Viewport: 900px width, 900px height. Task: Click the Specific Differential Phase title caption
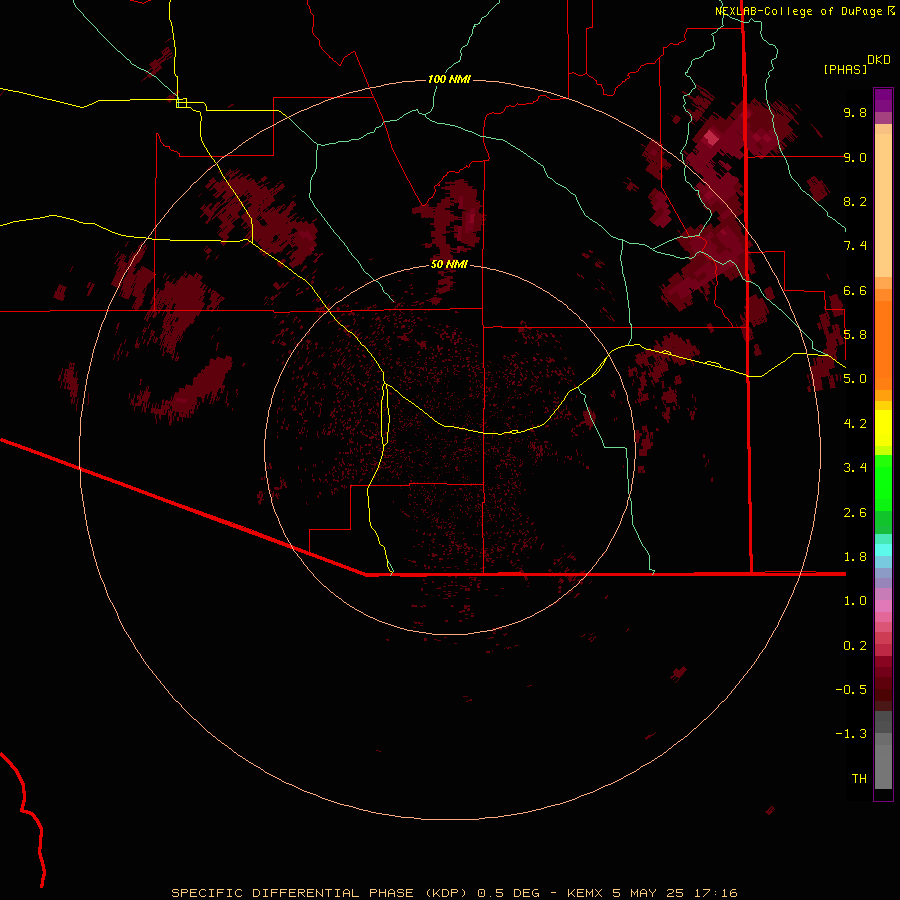[454, 893]
